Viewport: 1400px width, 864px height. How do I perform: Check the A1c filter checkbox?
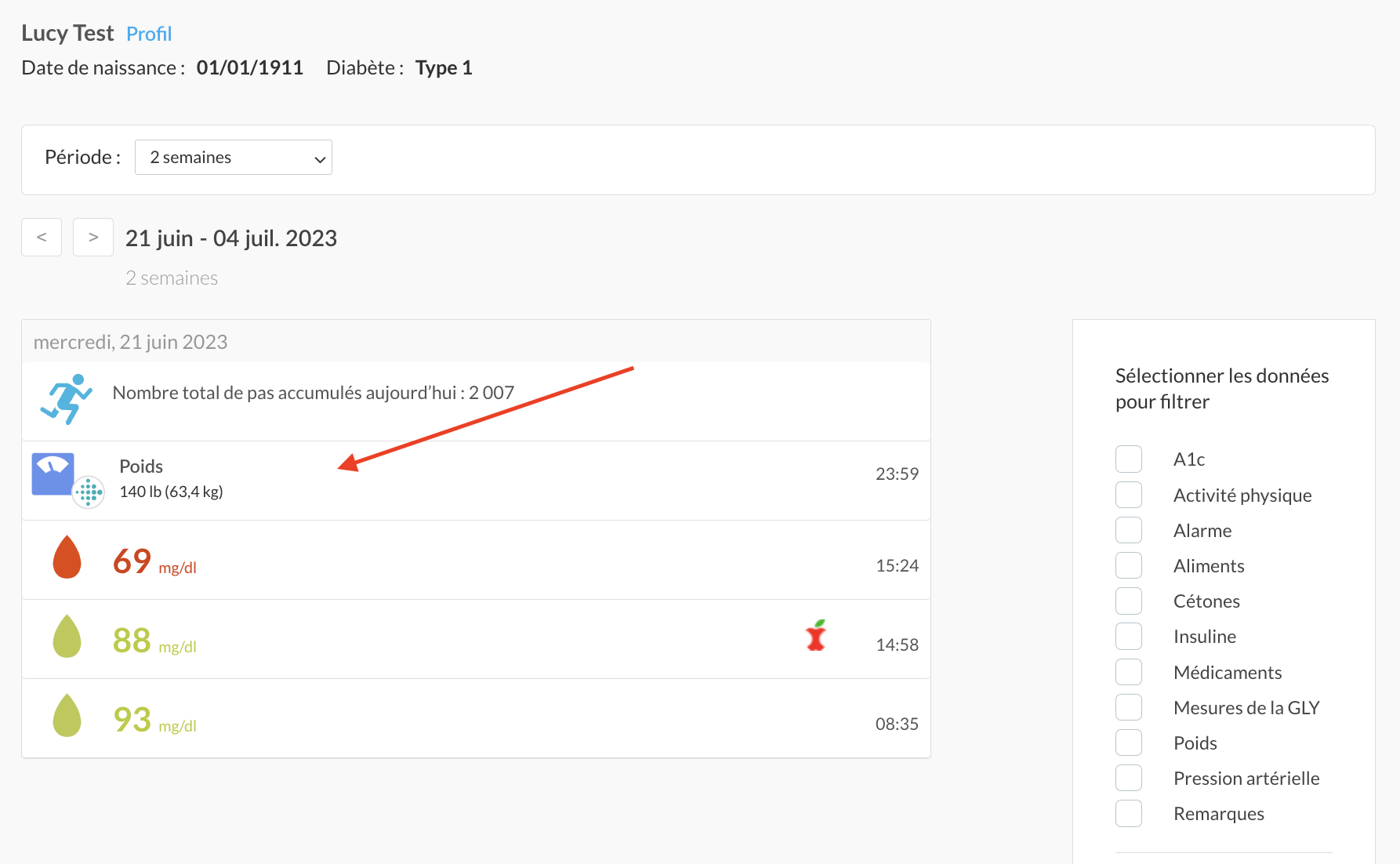tap(1129, 459)
